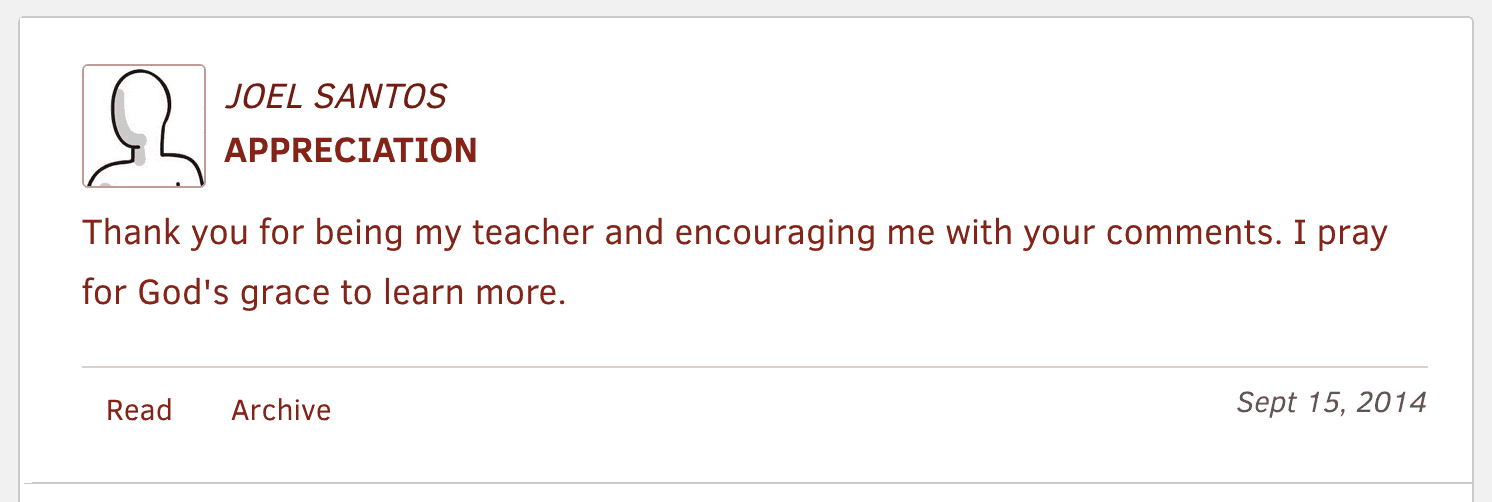Select the APPRECIATION subject heading
This screenshot has width=1492, height=502.
click(351, 151)
